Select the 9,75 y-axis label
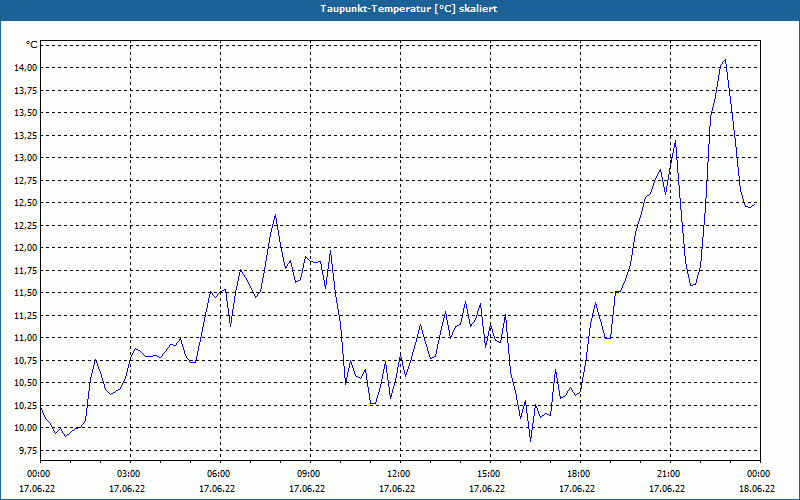The height and width of the screenshot is (500, 800). point(28,450)
